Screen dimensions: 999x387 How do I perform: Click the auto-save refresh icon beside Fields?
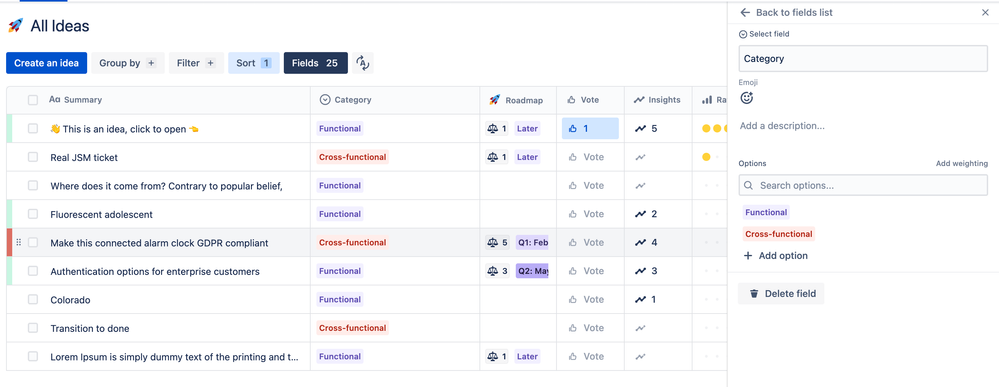(x=363, y=62)
